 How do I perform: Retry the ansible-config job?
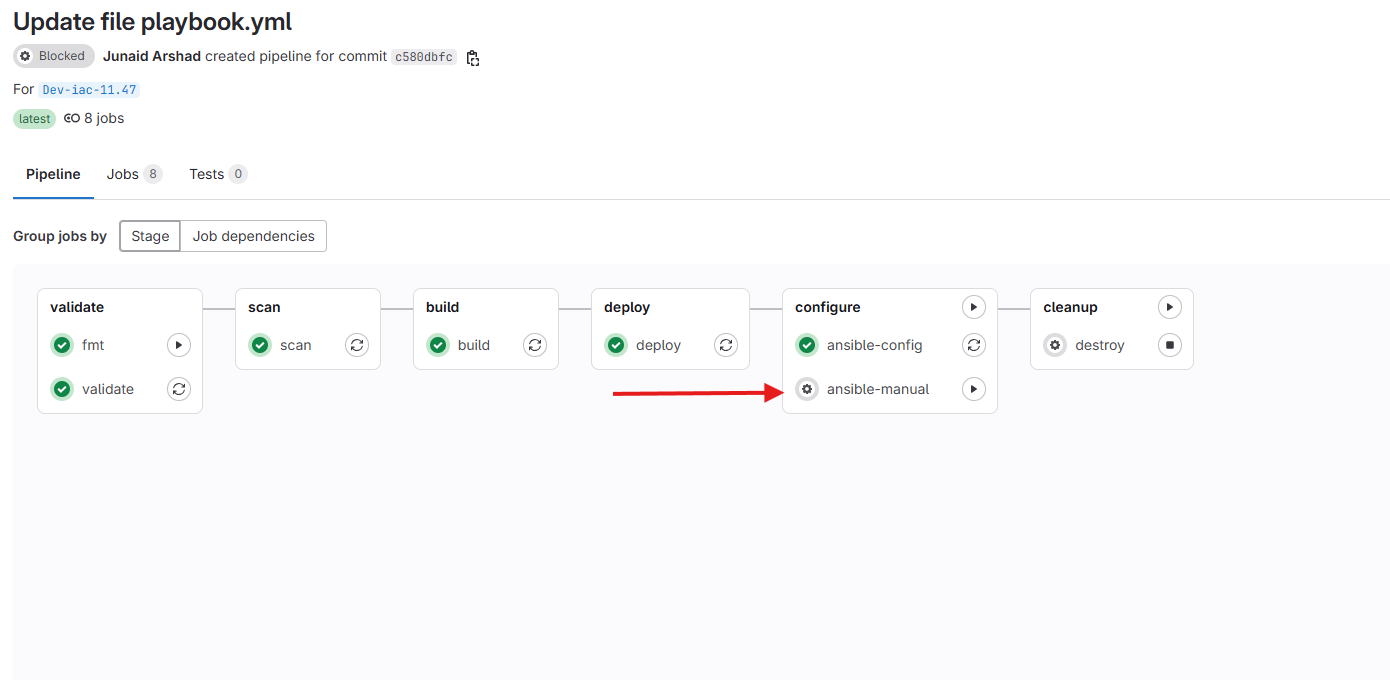tap(973, 345)
